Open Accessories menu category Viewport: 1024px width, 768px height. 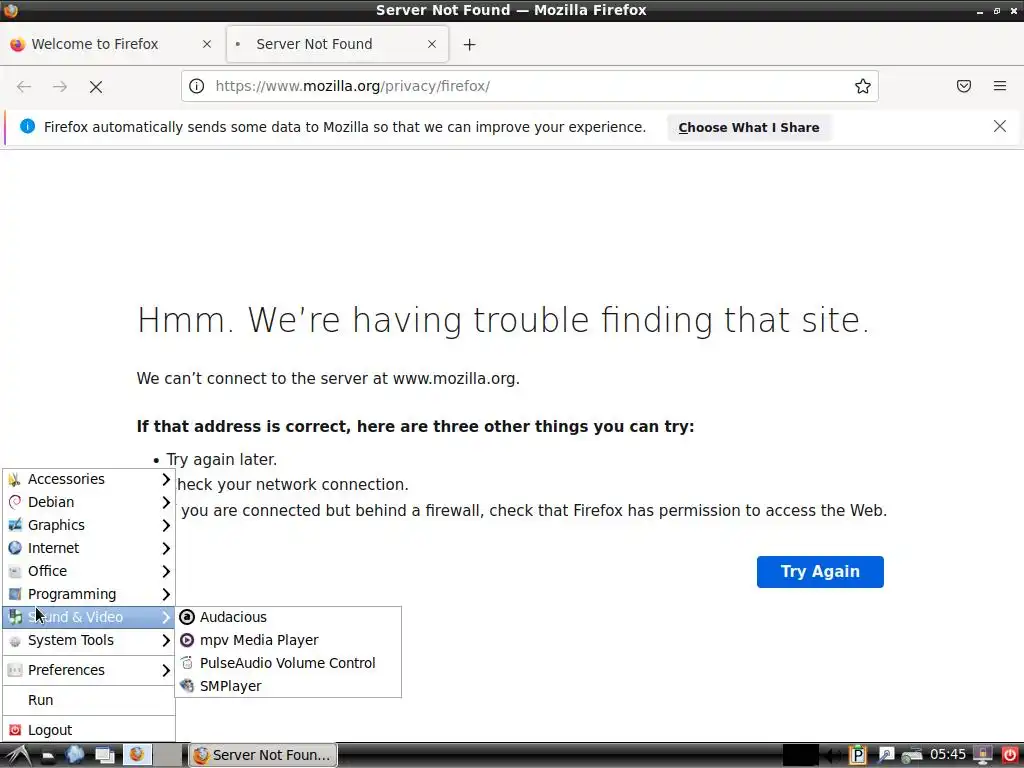click(89, 479)
